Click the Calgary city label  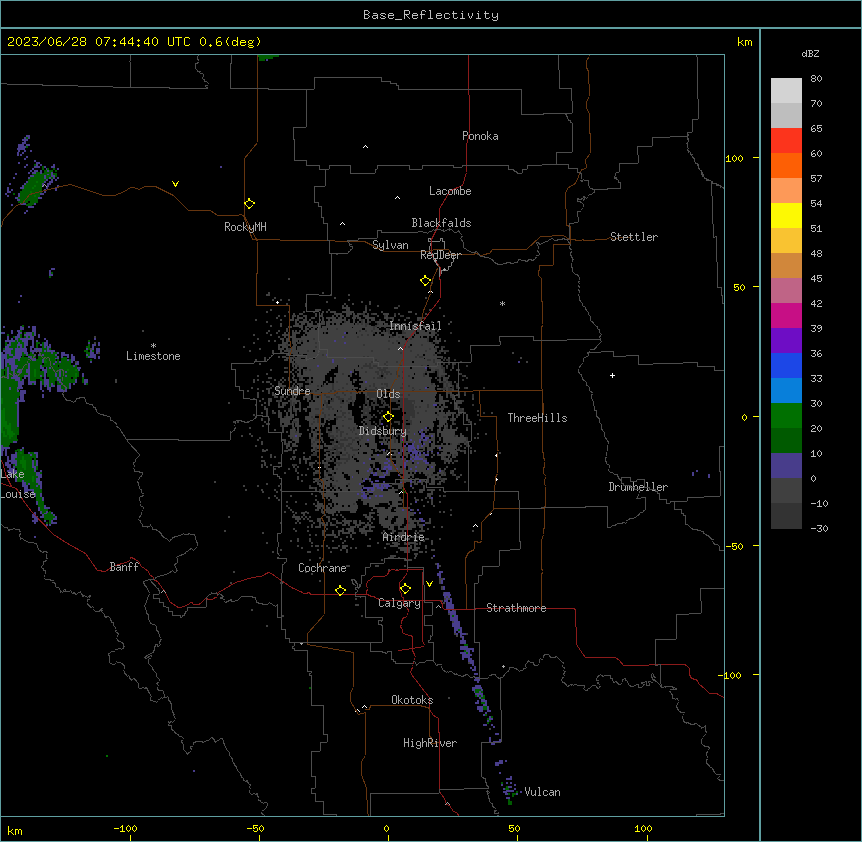click(x=399, y=603)
